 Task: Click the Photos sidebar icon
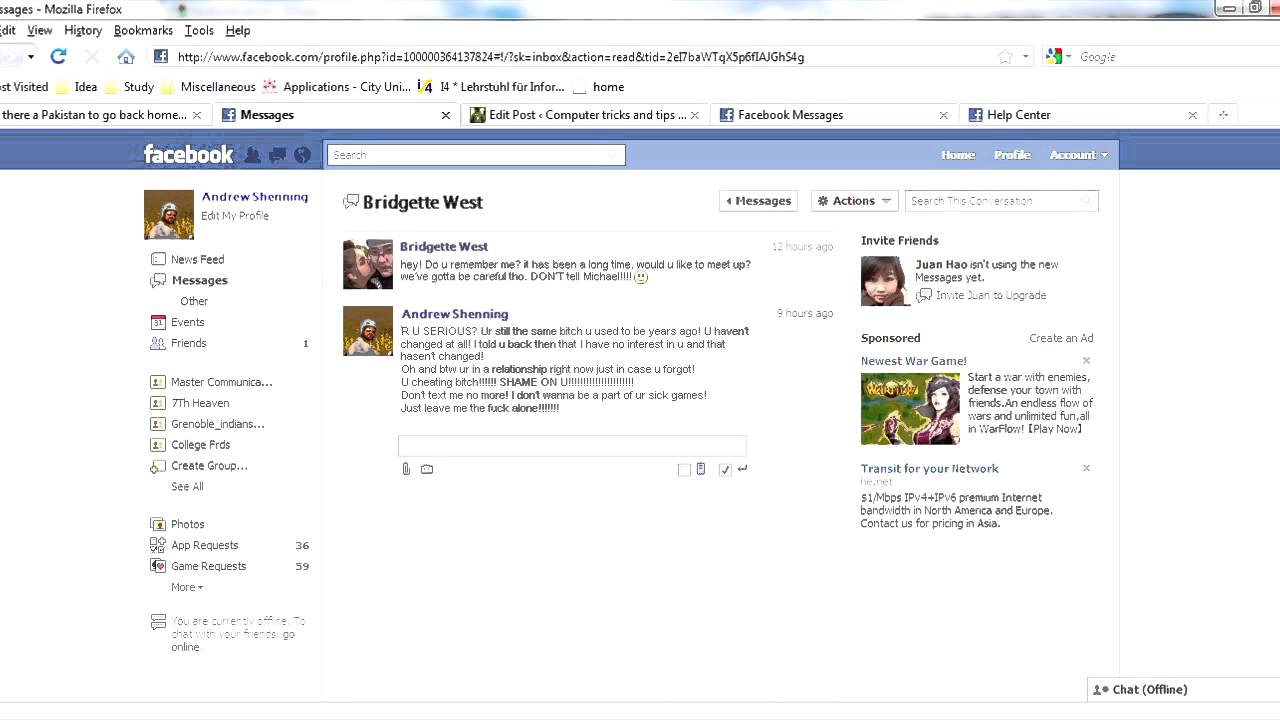[158, 524]
